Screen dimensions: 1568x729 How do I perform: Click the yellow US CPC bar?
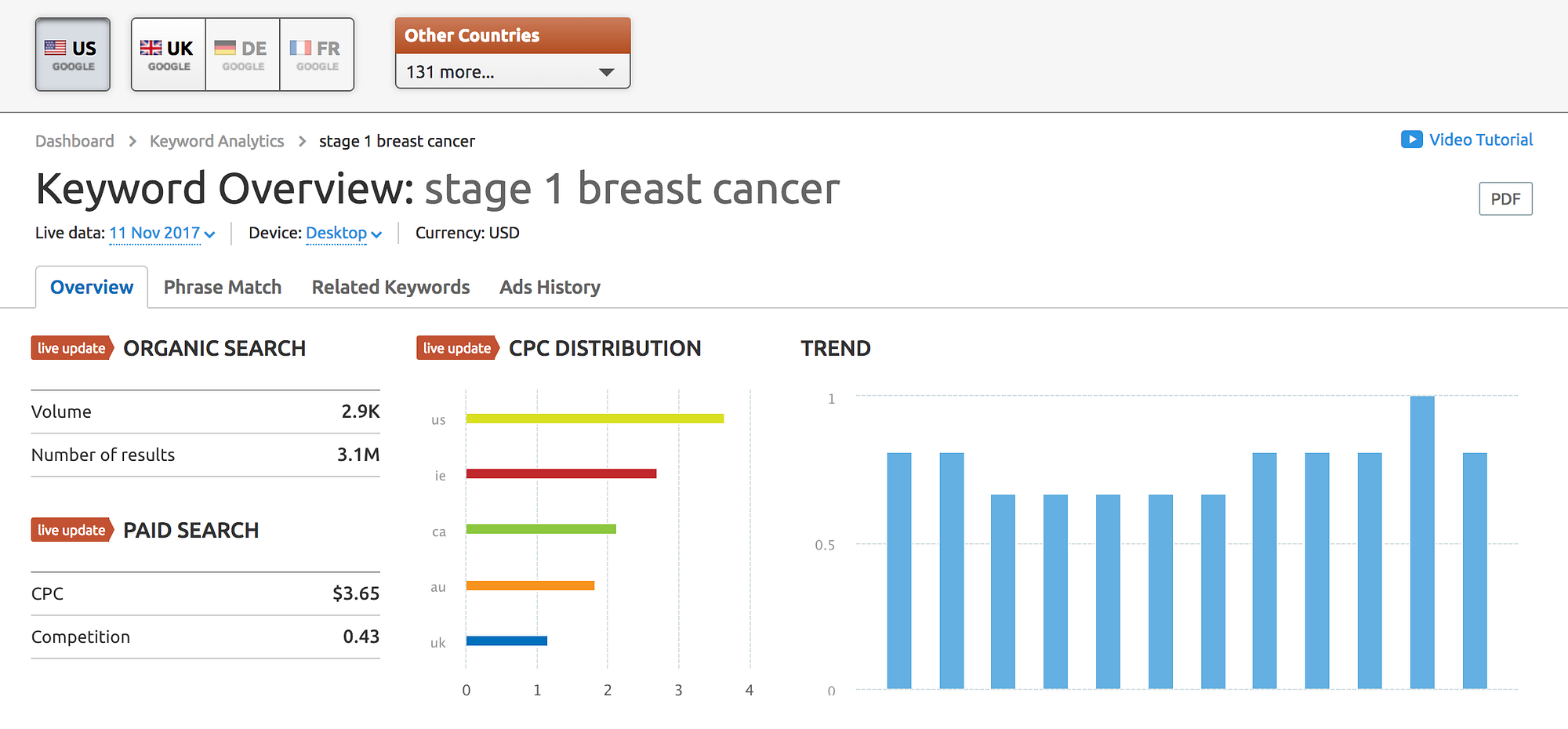click(594, 419)
